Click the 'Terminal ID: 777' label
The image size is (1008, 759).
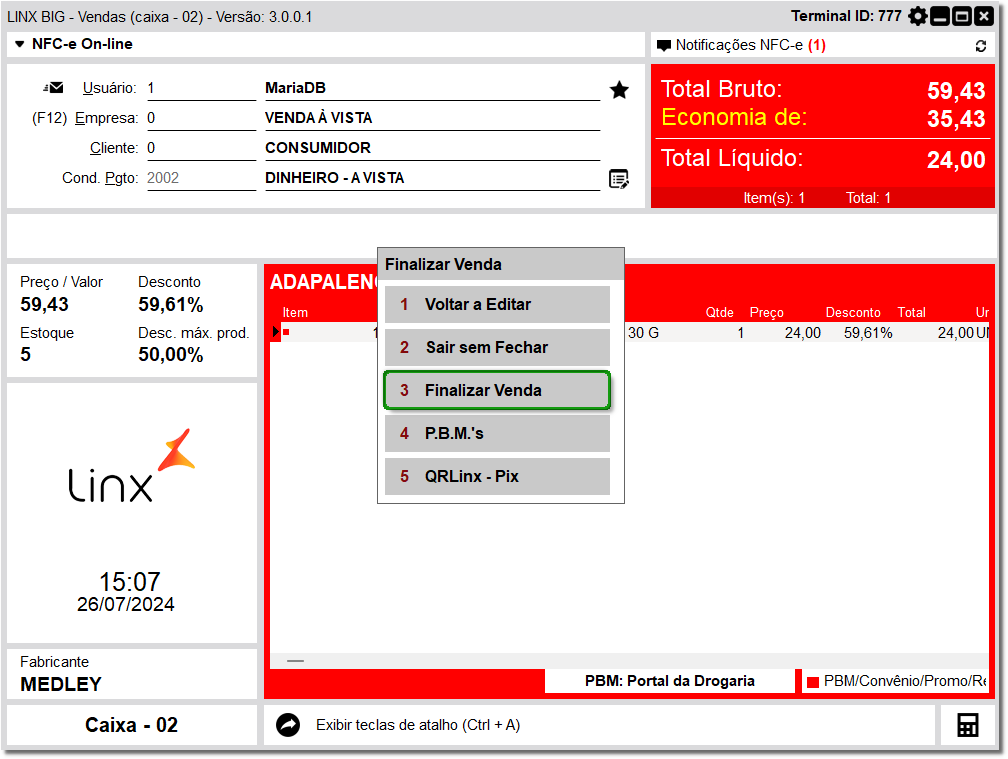[x=846, y=16]
